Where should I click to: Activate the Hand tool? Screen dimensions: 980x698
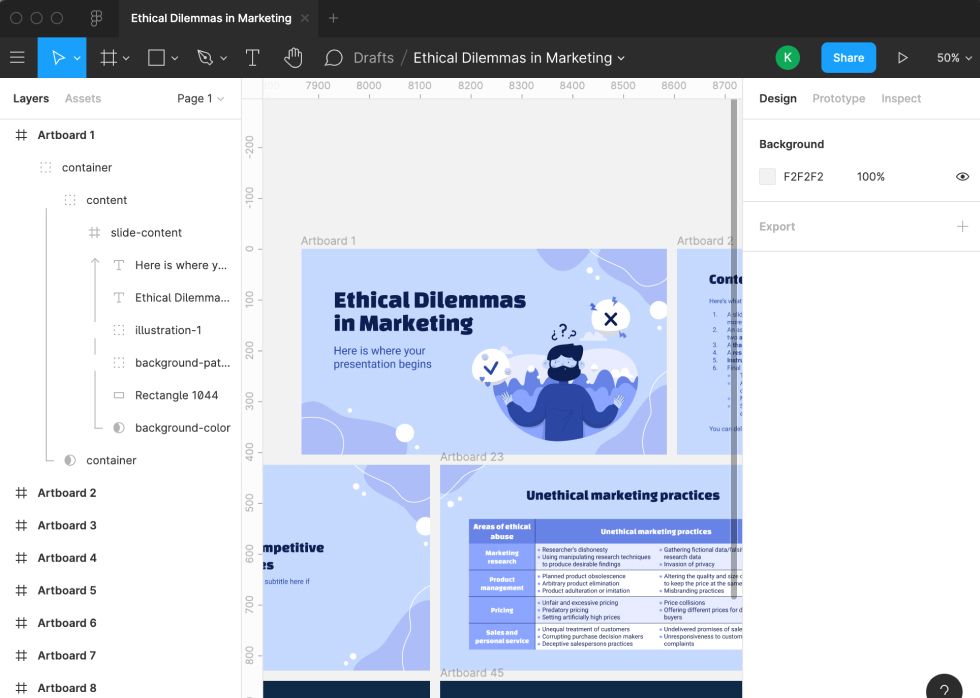[293, 58]
